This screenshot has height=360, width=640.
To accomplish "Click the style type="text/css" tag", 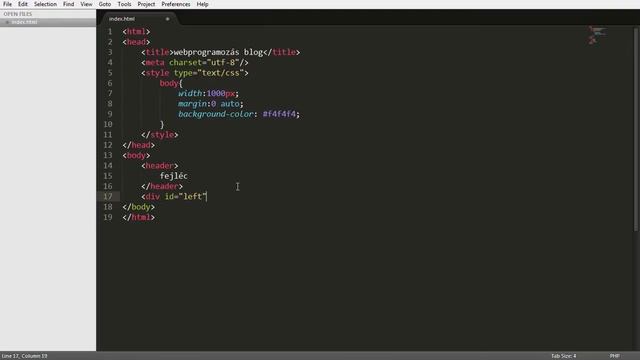I will (x=195, y=73).
